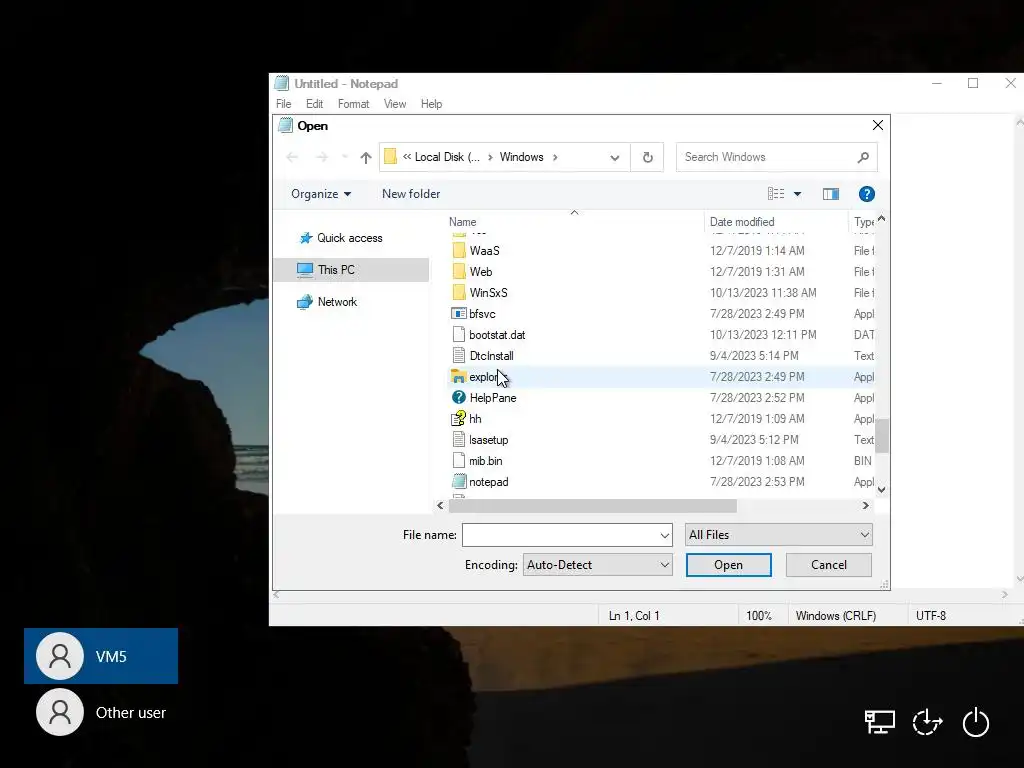
Task: Open Notepad File menu
Action: (x=283, y=104)
